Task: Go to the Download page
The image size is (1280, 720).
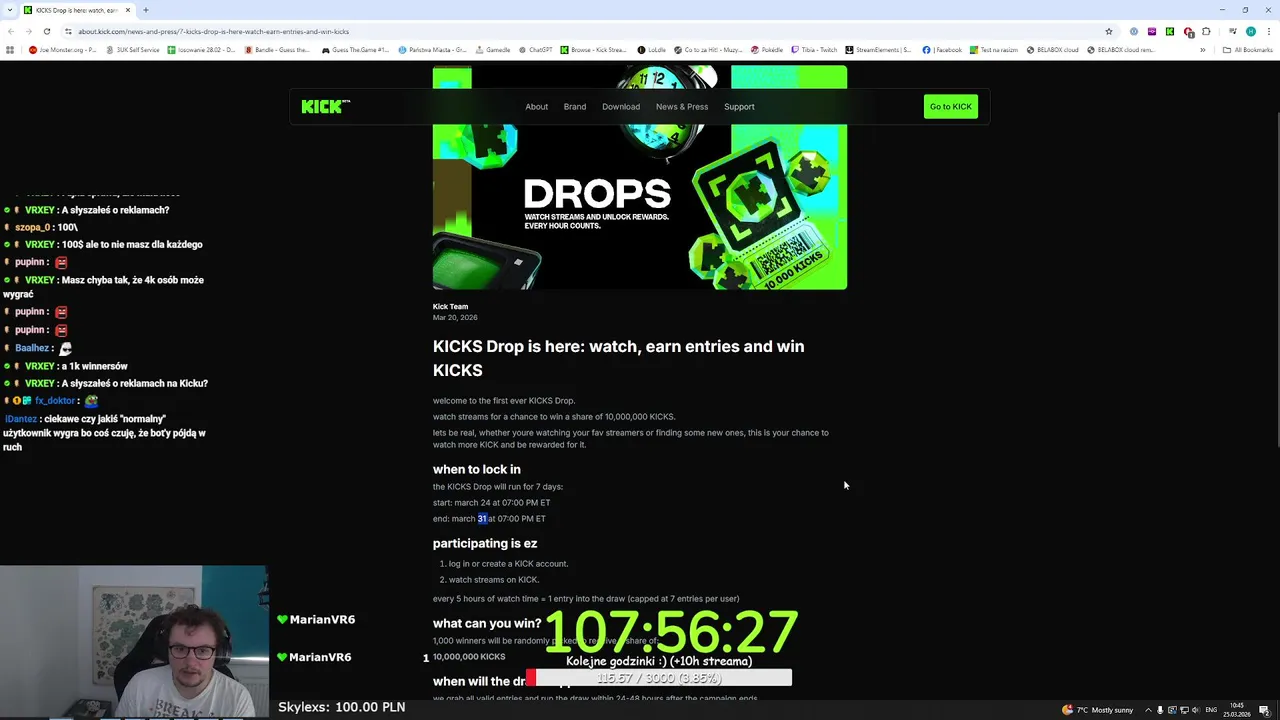Action: coord(620,107)
